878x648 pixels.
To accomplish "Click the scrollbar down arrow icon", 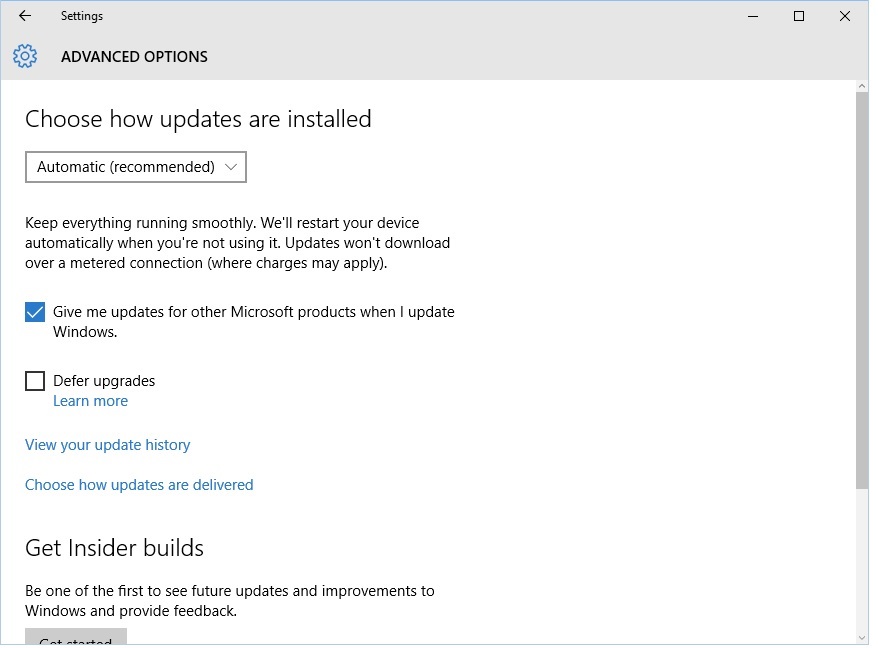I will pos(861,638).
